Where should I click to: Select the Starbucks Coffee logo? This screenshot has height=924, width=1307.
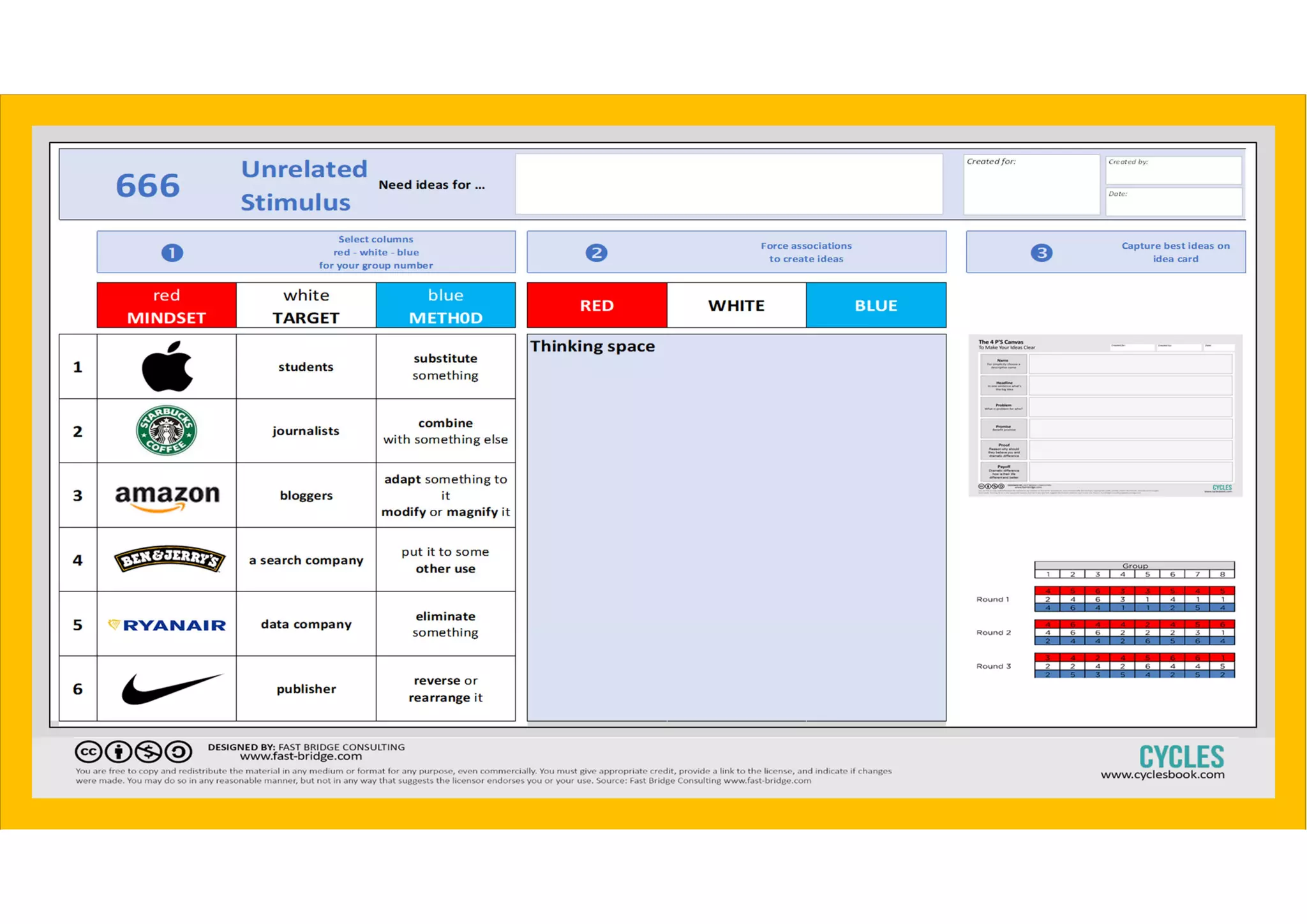point(167,431)
